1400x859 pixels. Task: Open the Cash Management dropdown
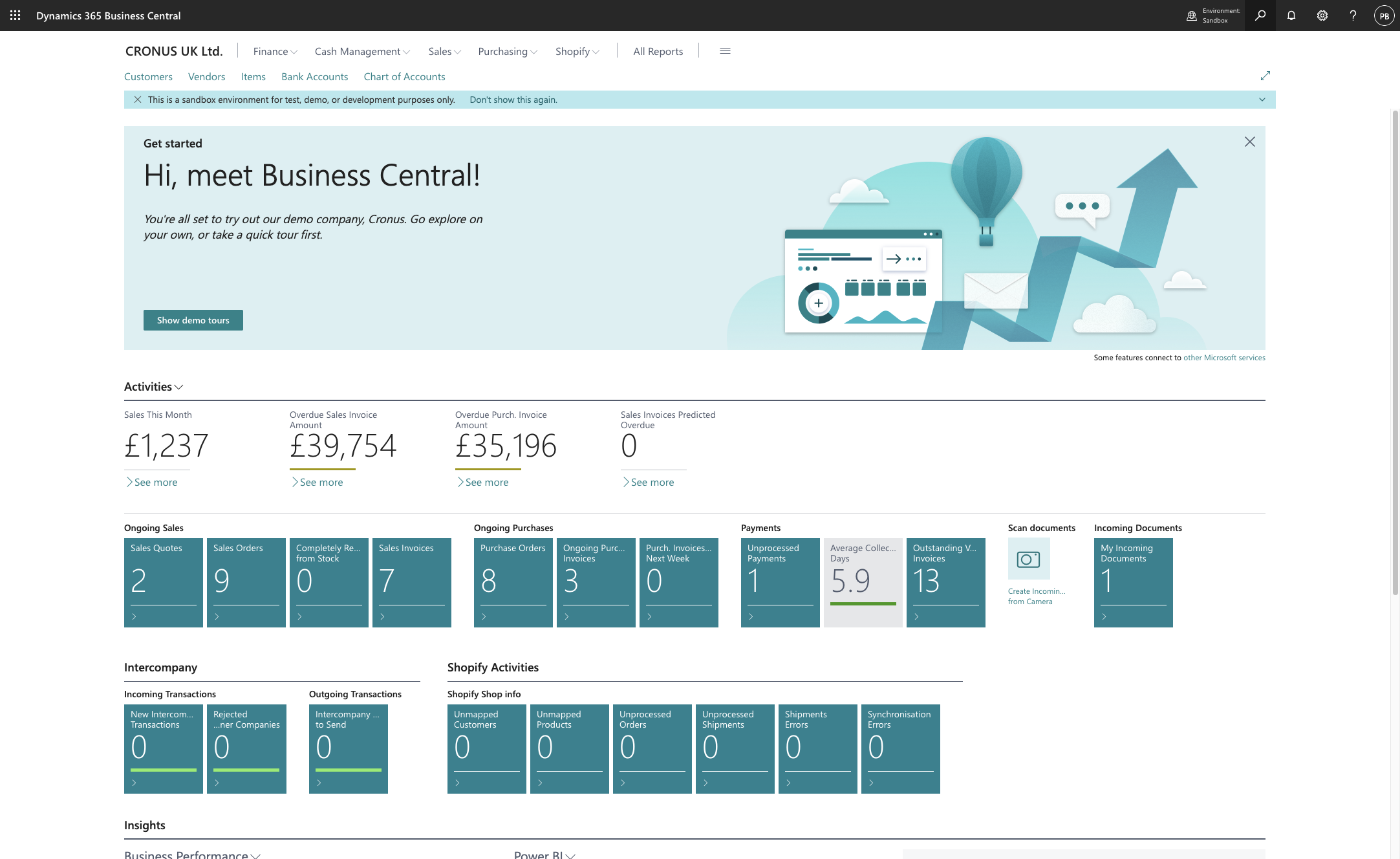tap(362, 51)
